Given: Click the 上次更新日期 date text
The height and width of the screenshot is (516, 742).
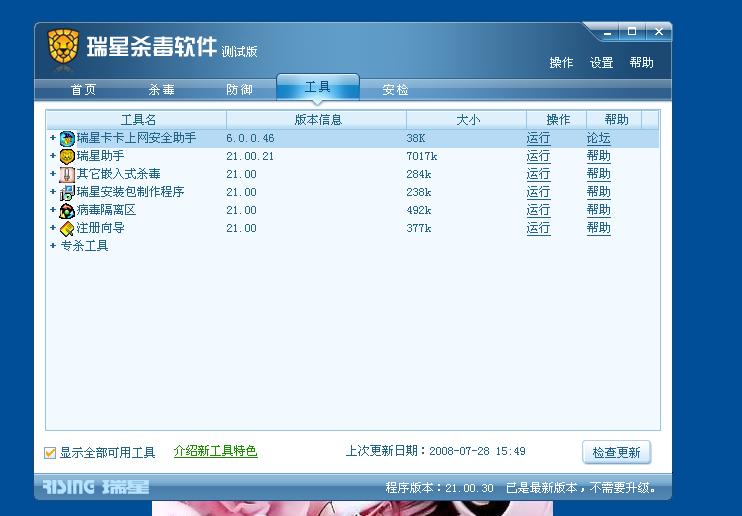Looking at the screenshot, I should click(436, 451).
